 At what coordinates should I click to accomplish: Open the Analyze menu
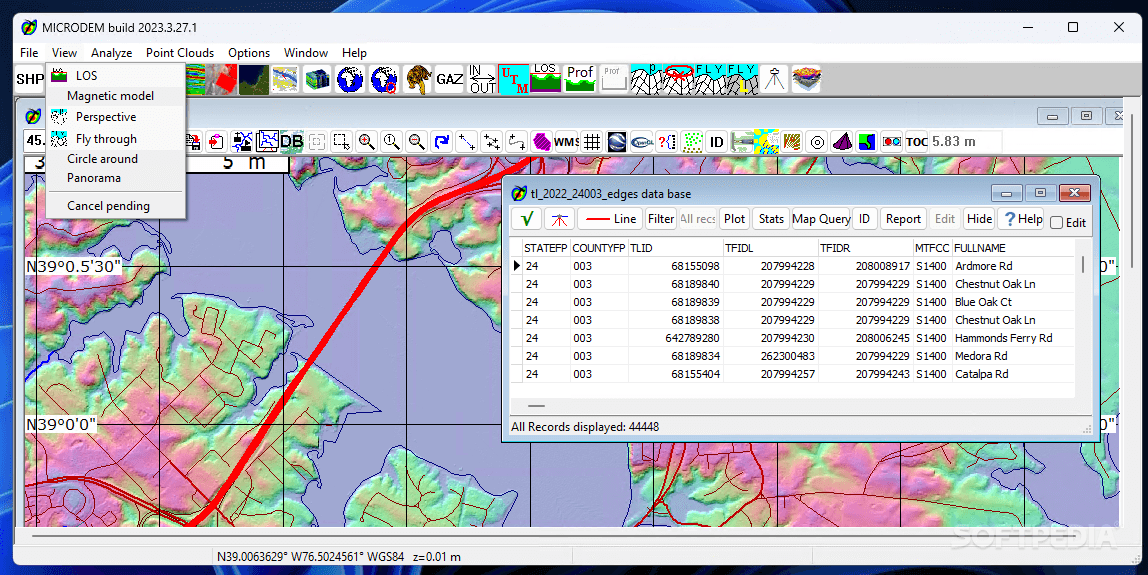point(111,53)
